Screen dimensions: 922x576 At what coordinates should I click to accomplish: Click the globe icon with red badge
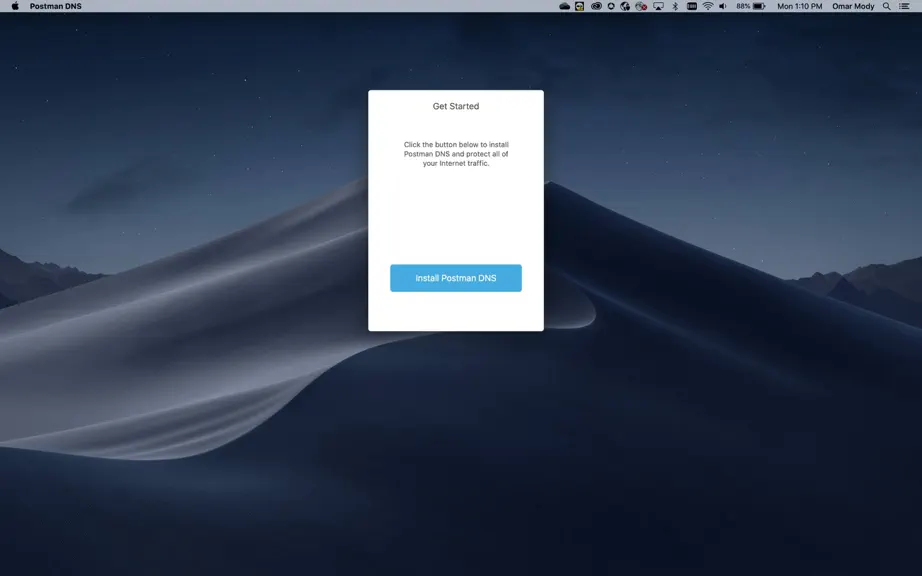(x=642, y=6)
